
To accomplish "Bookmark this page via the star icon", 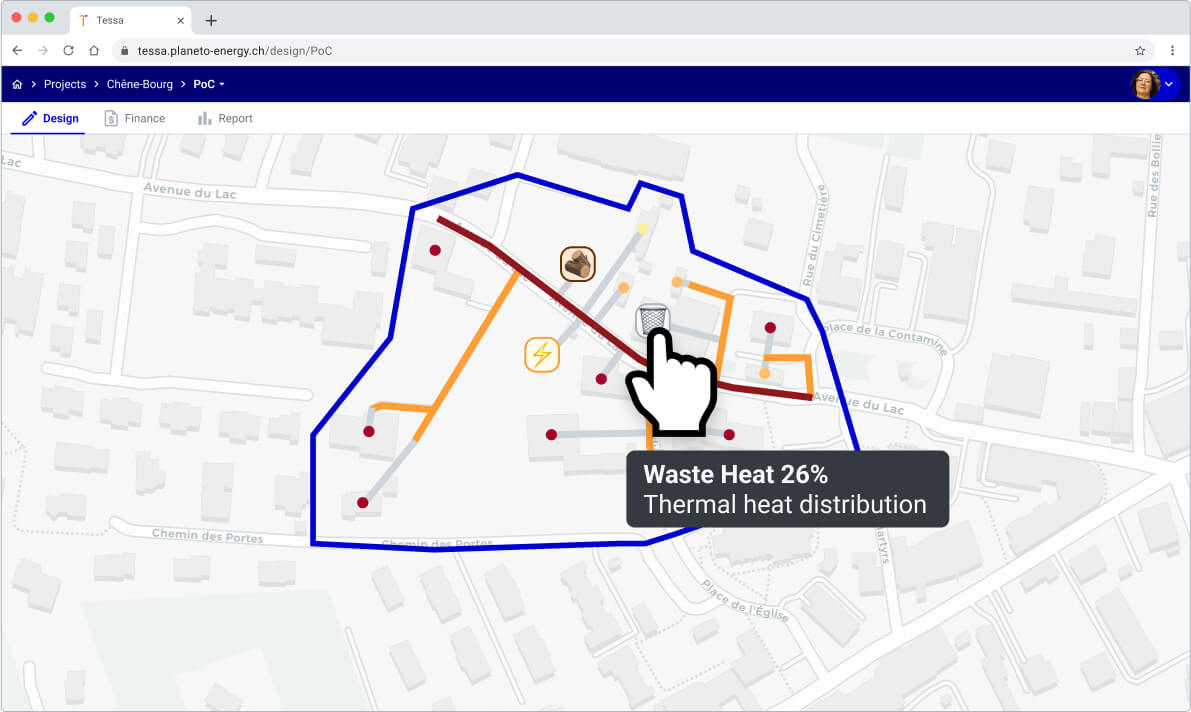I will tap(1139, 49).
